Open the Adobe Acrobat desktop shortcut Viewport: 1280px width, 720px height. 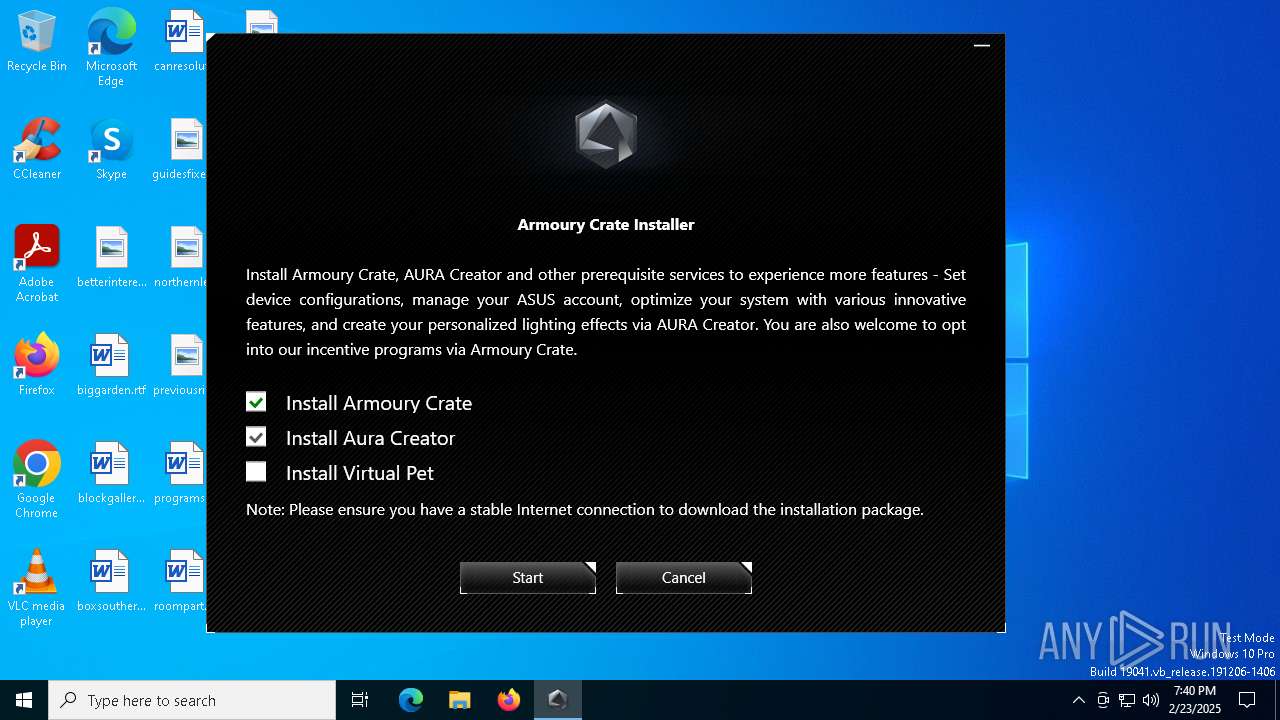[37, 263]
